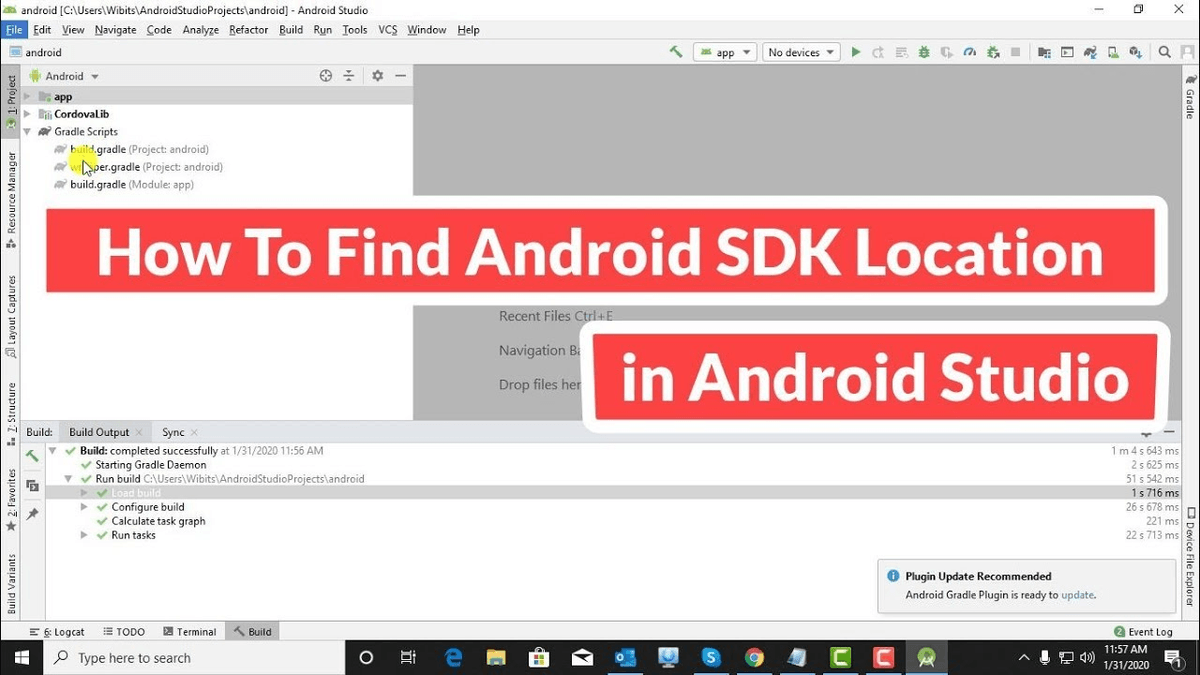
Task: Click the toggle view icon in Build panel
Action: 32,486
